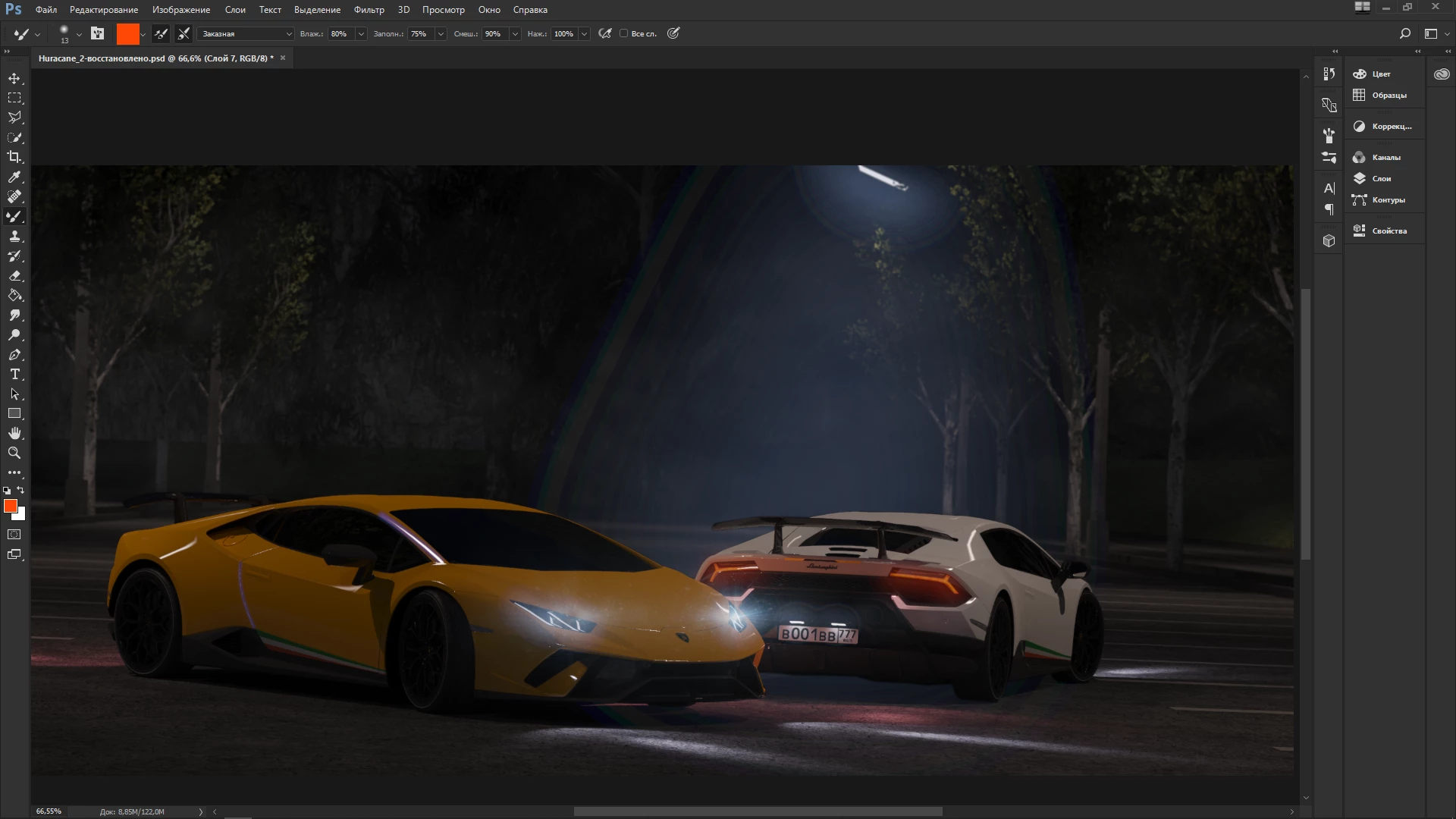Select the Hand tool

pos(14,433)
